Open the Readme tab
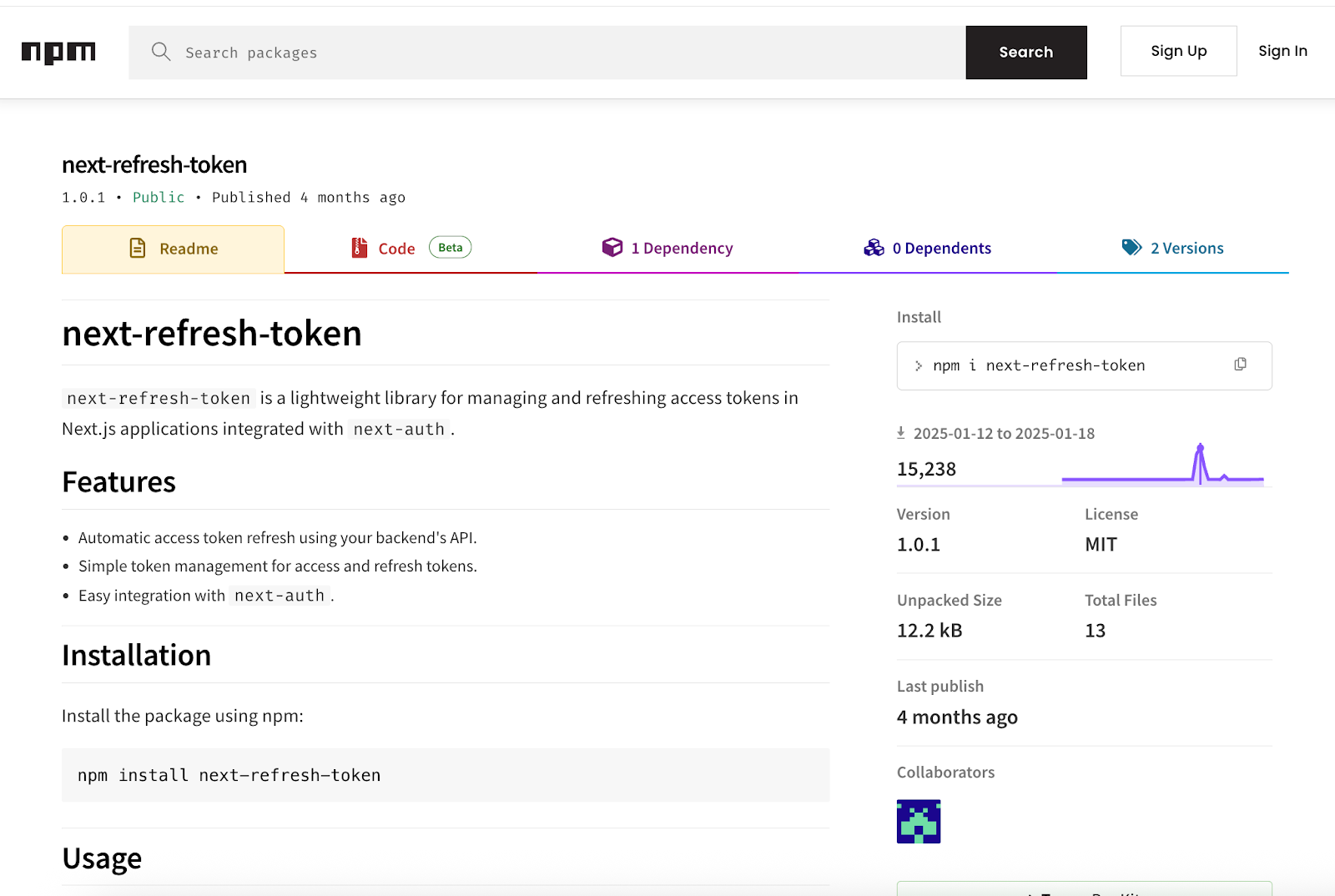 173,249
